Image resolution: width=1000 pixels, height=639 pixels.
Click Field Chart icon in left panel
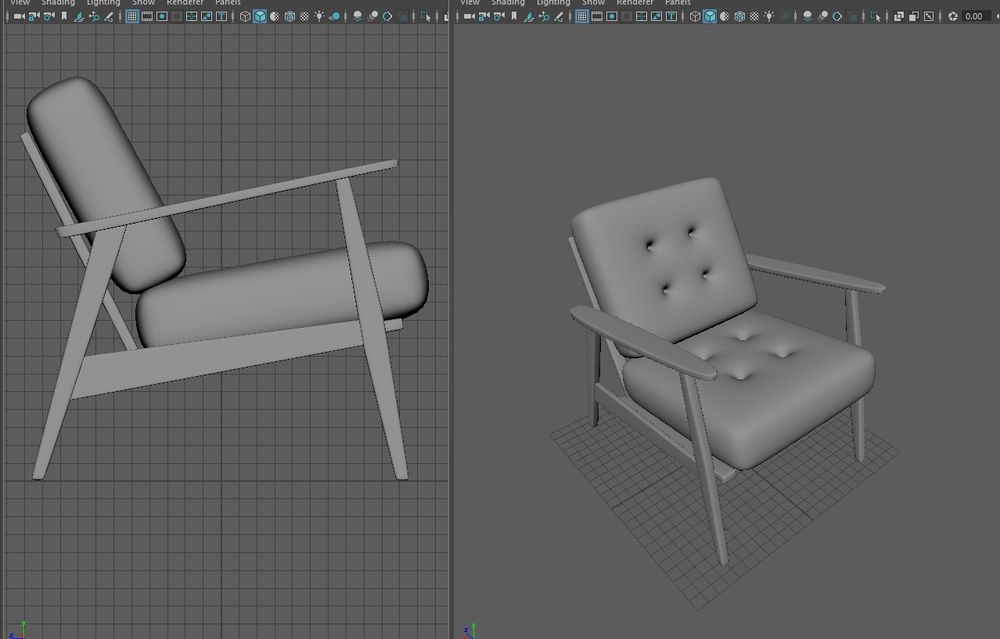tap(191, 17)
